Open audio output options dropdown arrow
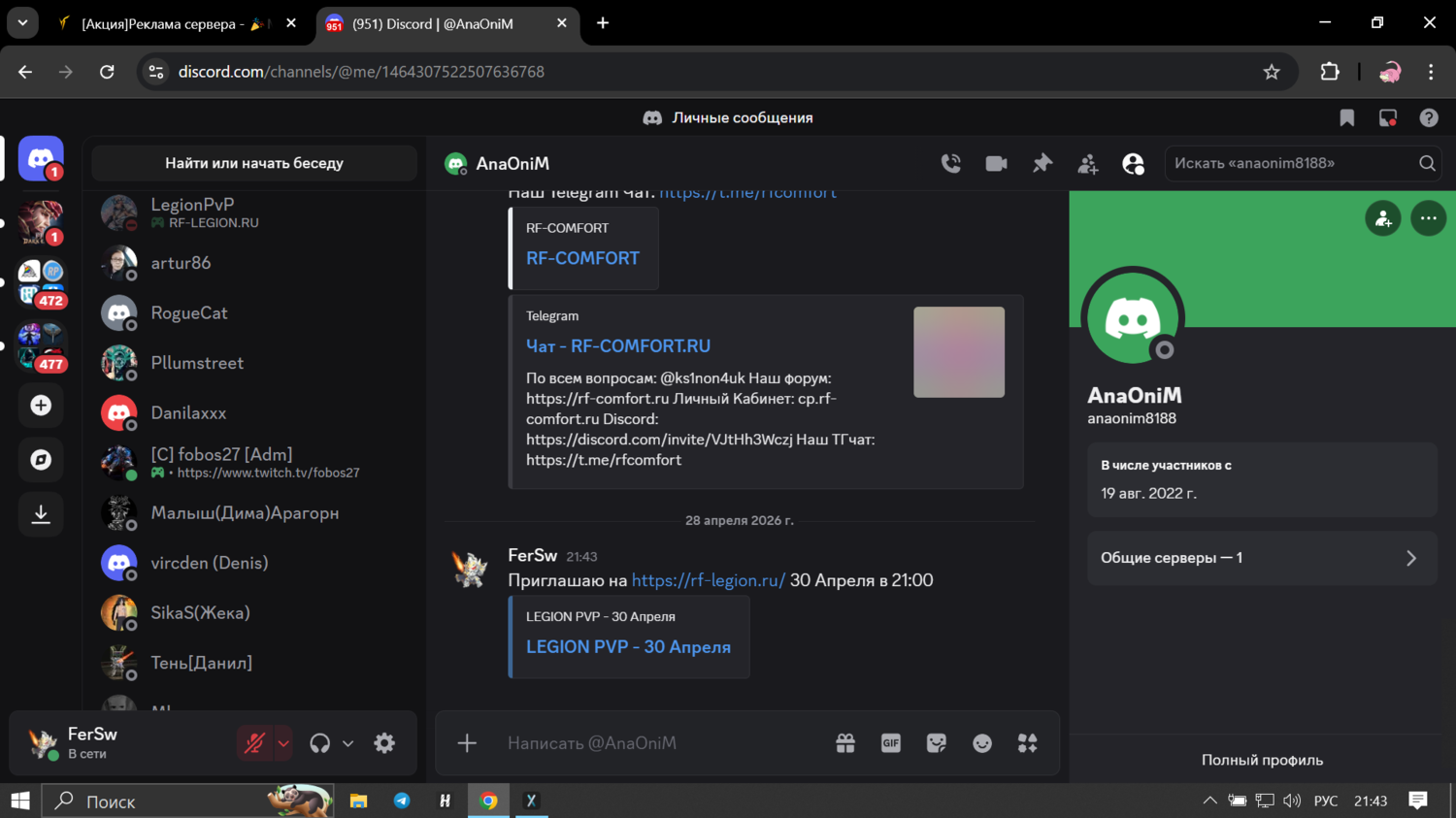 coord(347,743)
